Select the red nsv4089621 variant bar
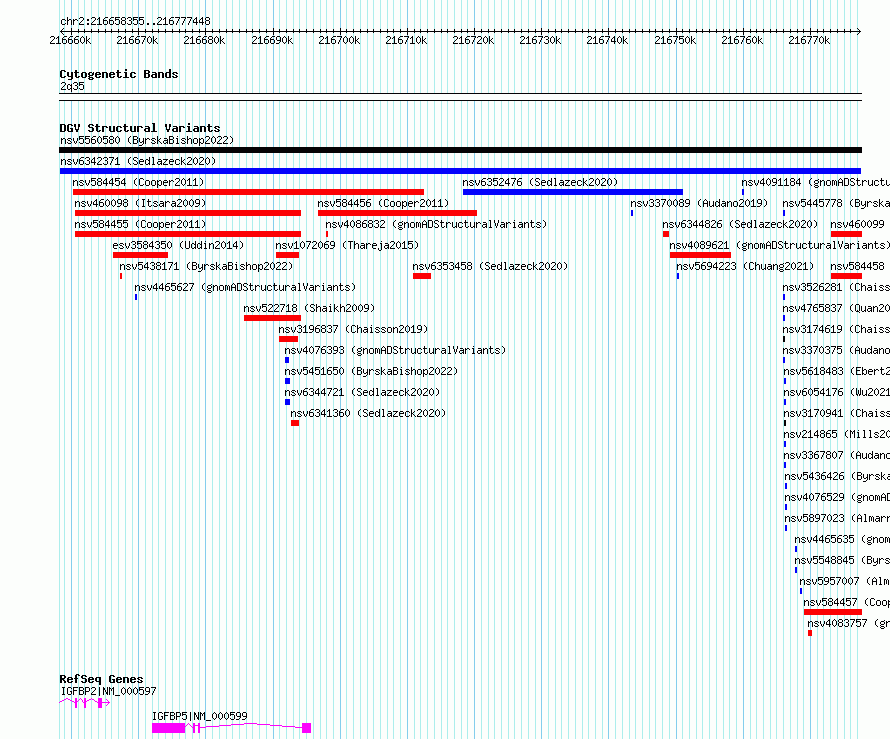 700,255
